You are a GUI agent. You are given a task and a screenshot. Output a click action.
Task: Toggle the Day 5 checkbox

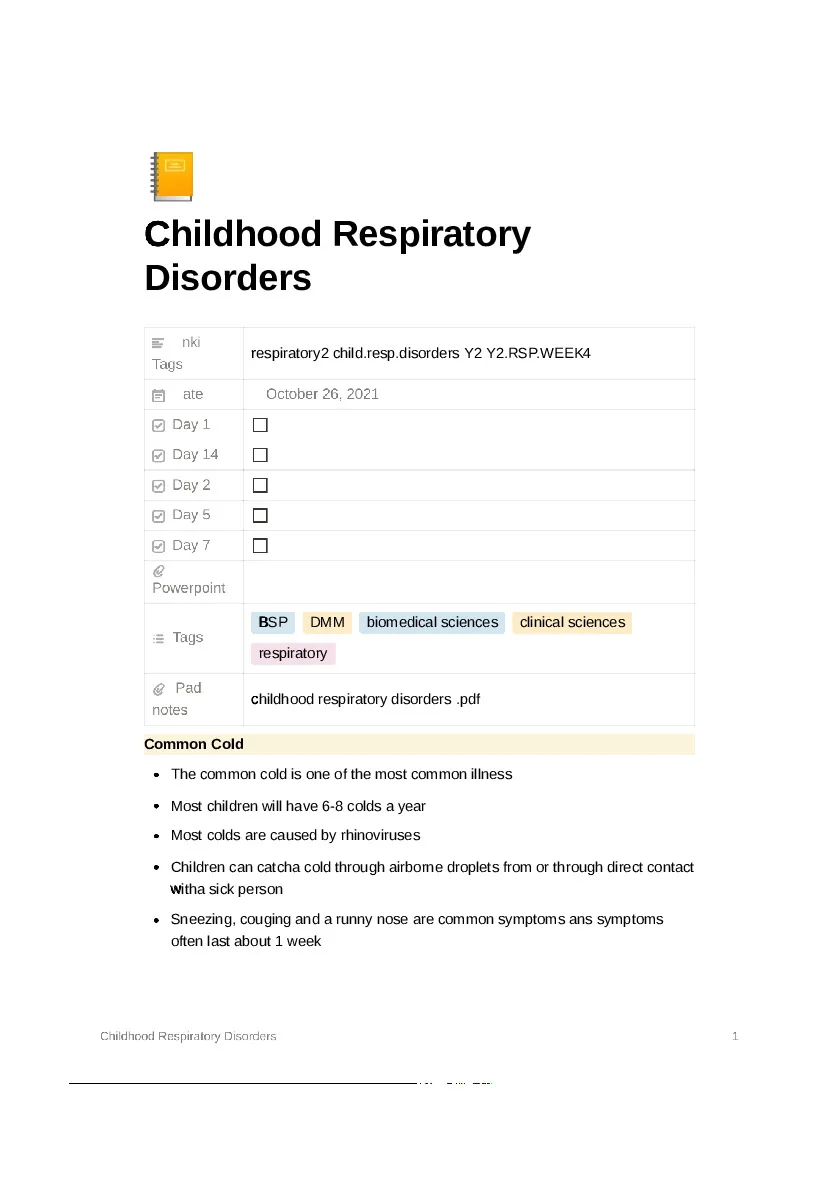click(260, 515)
